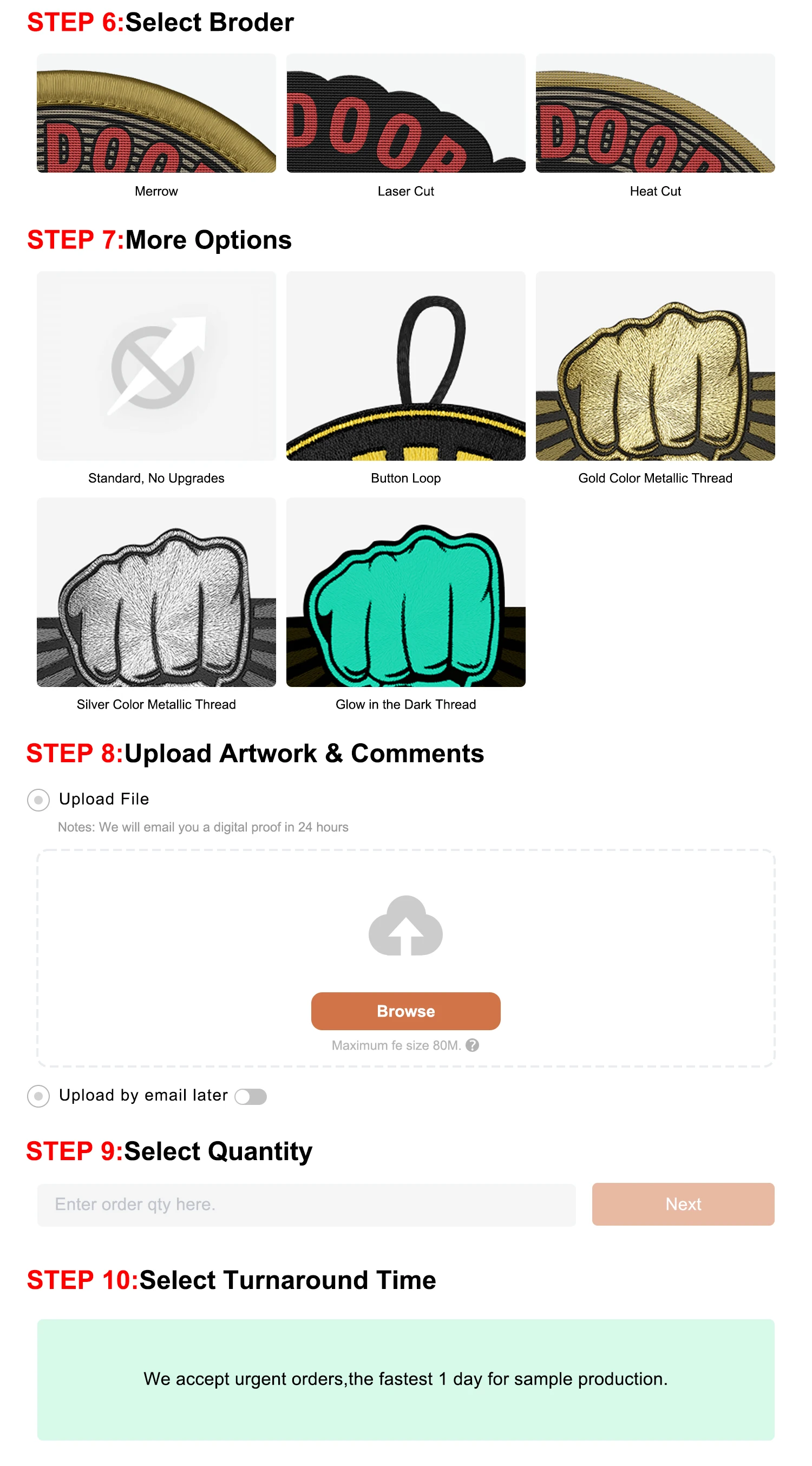The image size is (812, 1466).
Task: Select the Gold Color Metallic Thread fist
Action: coord(655,365)
